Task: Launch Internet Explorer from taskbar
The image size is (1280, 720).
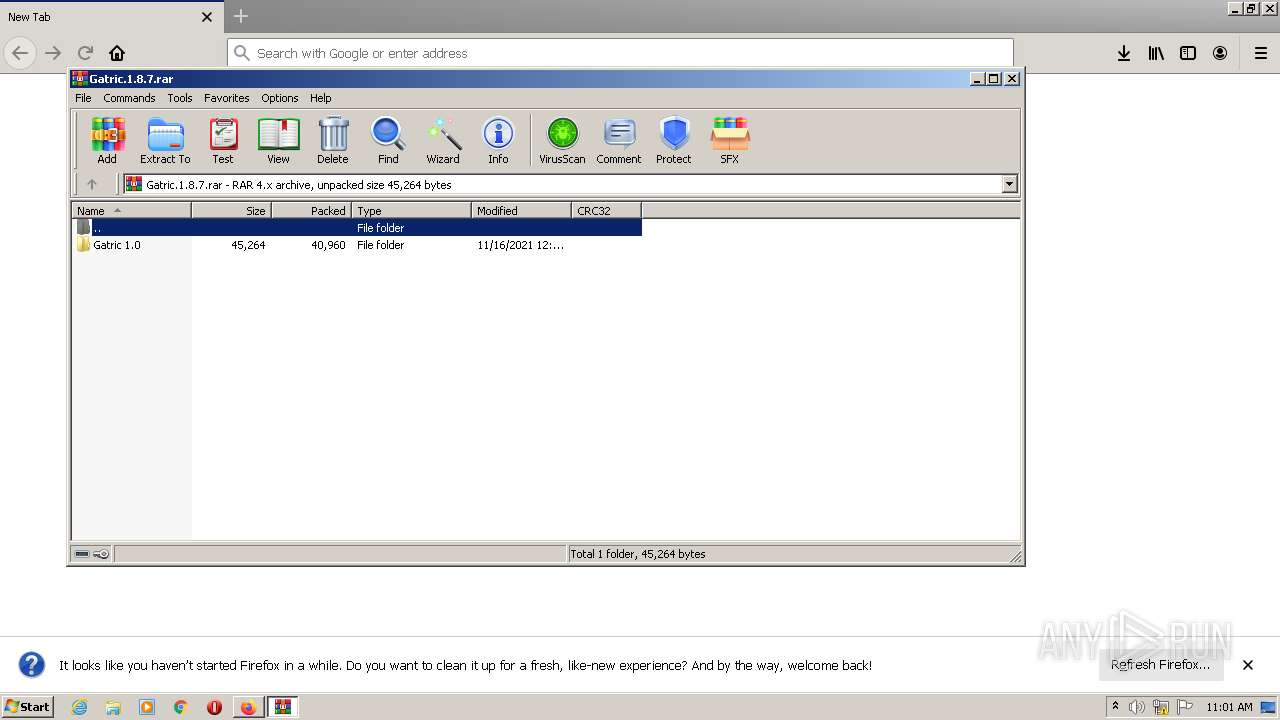Action: tap(79, 707)
